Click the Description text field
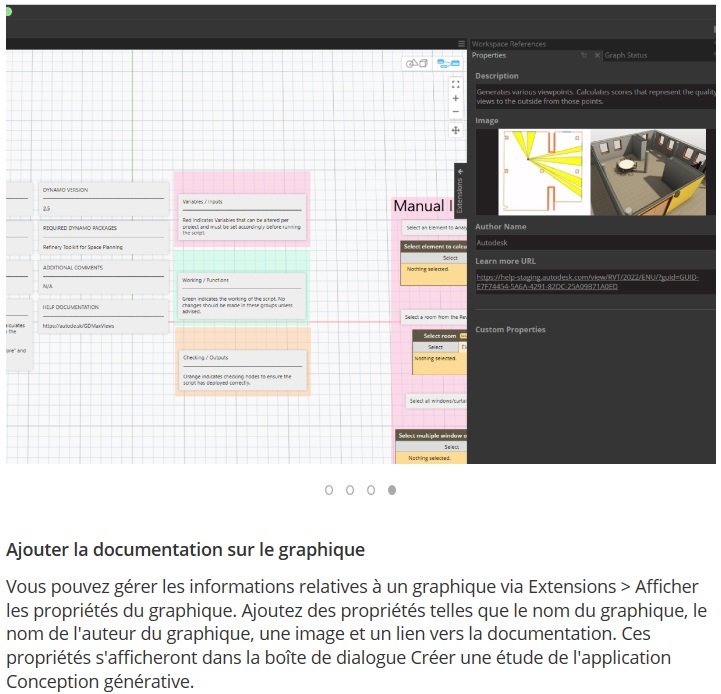The image size is (721, 694). coord(594,96)
